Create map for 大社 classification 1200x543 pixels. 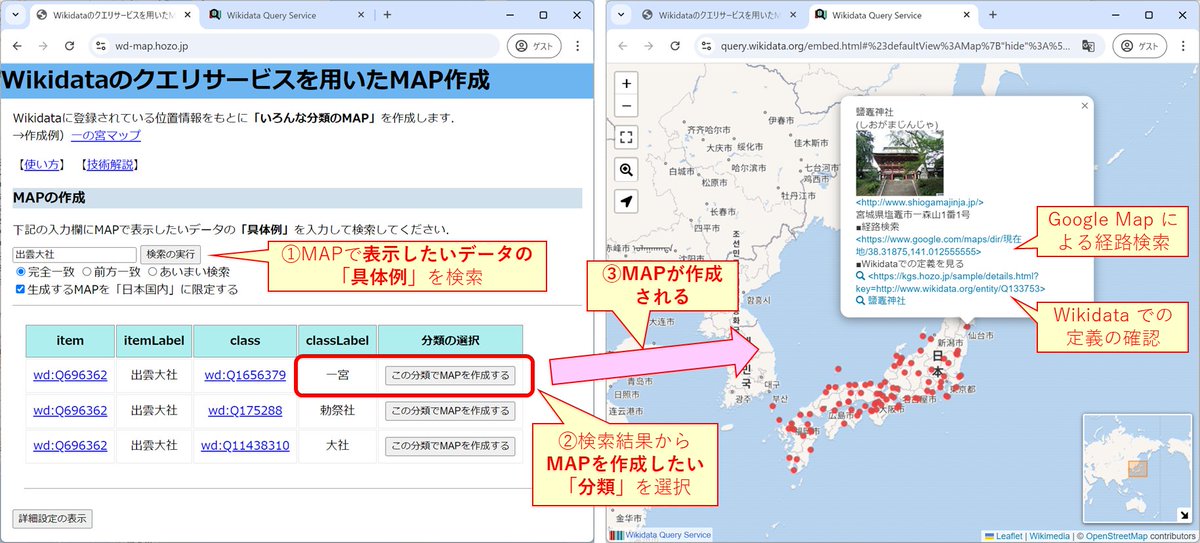click(x=450, y=445)
